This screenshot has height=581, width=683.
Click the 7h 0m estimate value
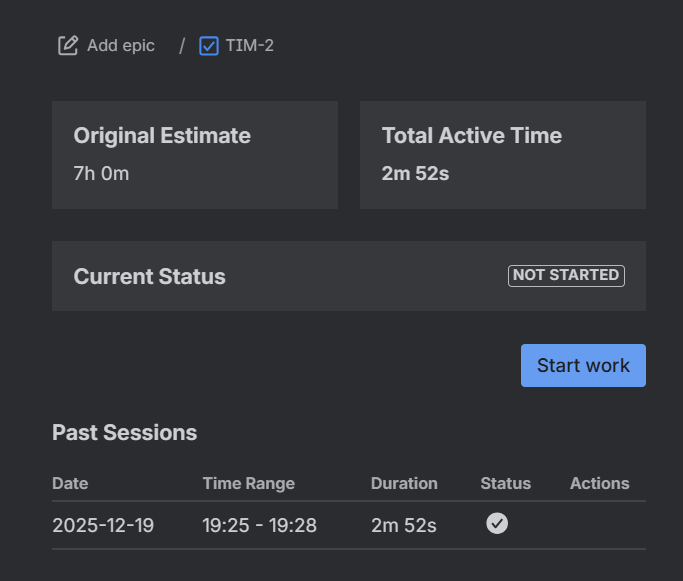(x=101, y=174)
